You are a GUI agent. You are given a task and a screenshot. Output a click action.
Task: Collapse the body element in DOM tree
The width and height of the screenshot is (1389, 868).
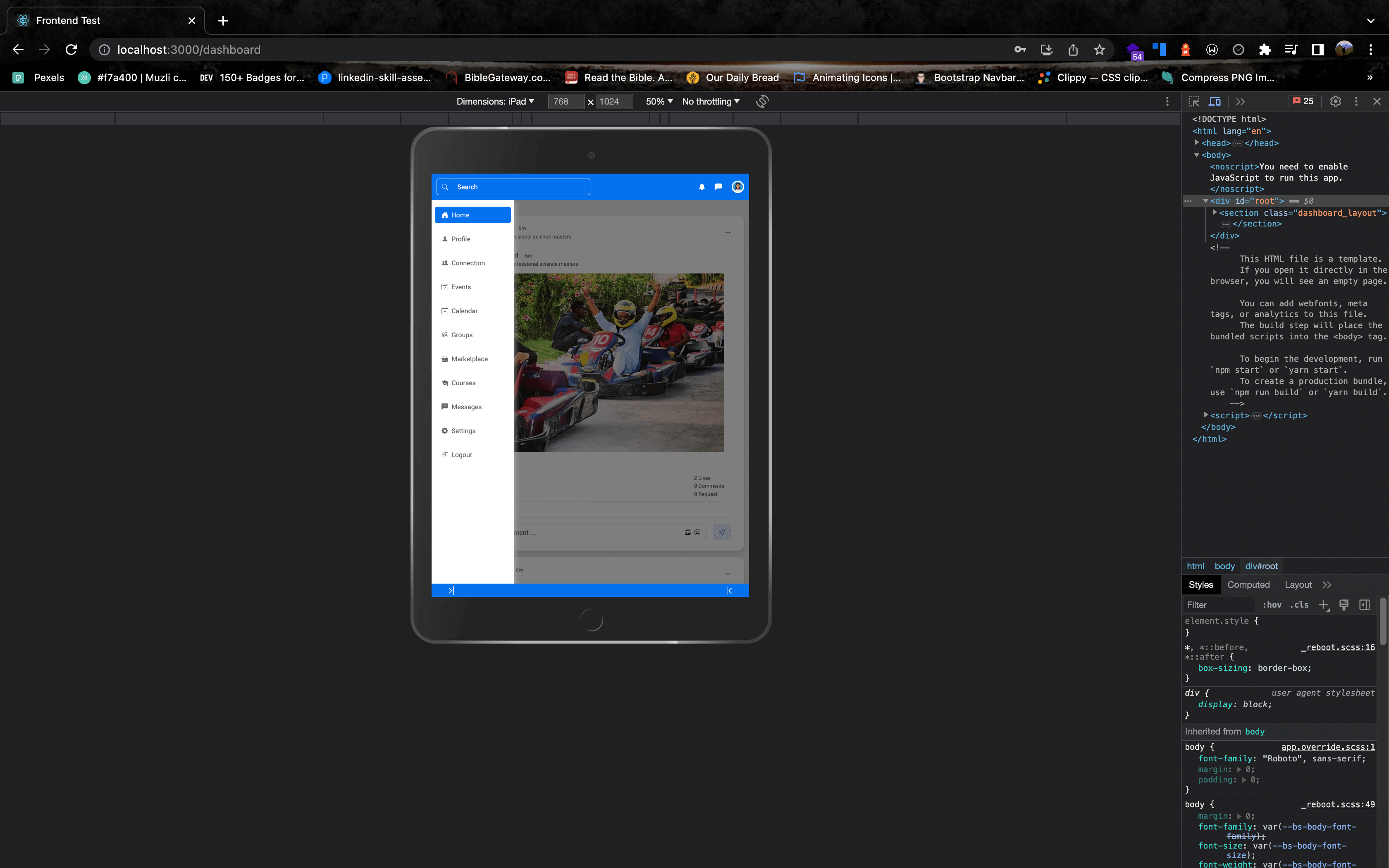point(1197,155)
